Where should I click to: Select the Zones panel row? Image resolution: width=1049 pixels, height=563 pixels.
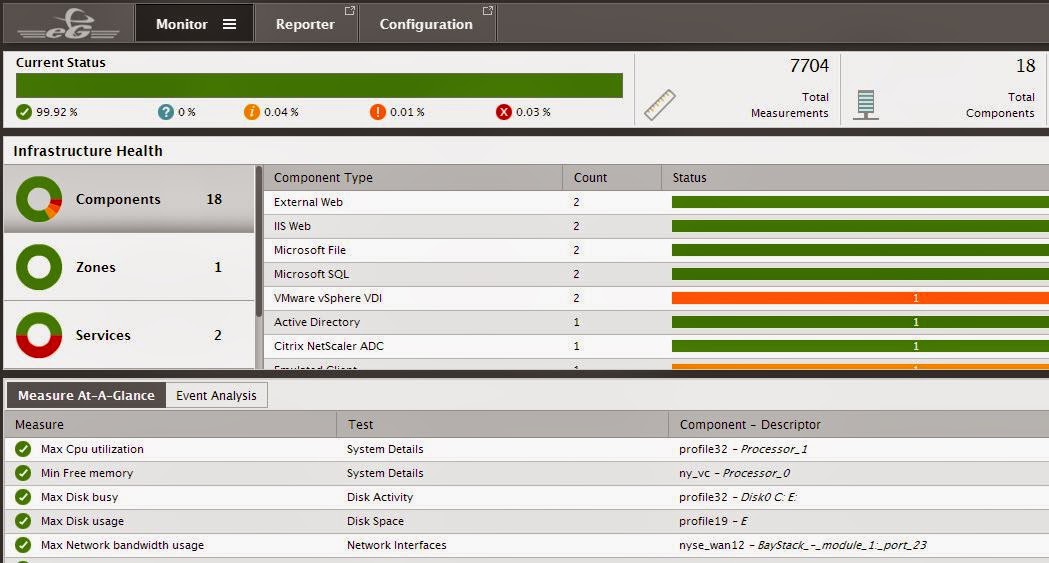coord(129,267)
